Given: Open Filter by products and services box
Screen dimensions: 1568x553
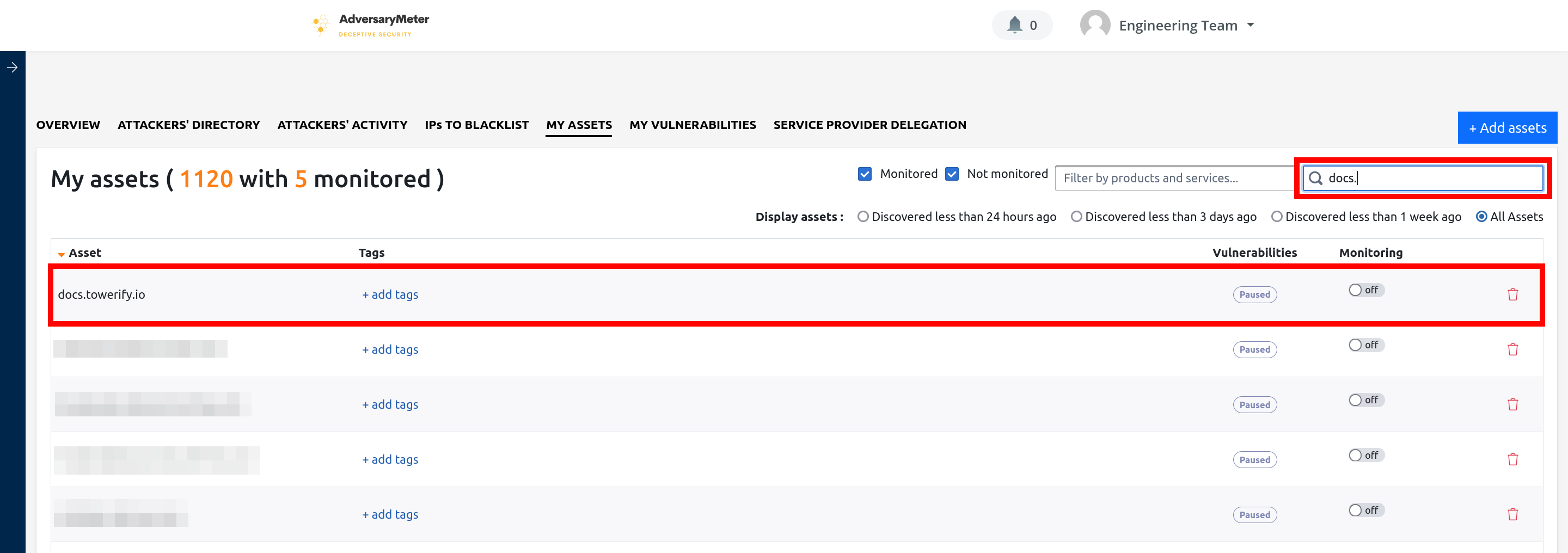Looking at the screenshot, I should [1175, 178].
